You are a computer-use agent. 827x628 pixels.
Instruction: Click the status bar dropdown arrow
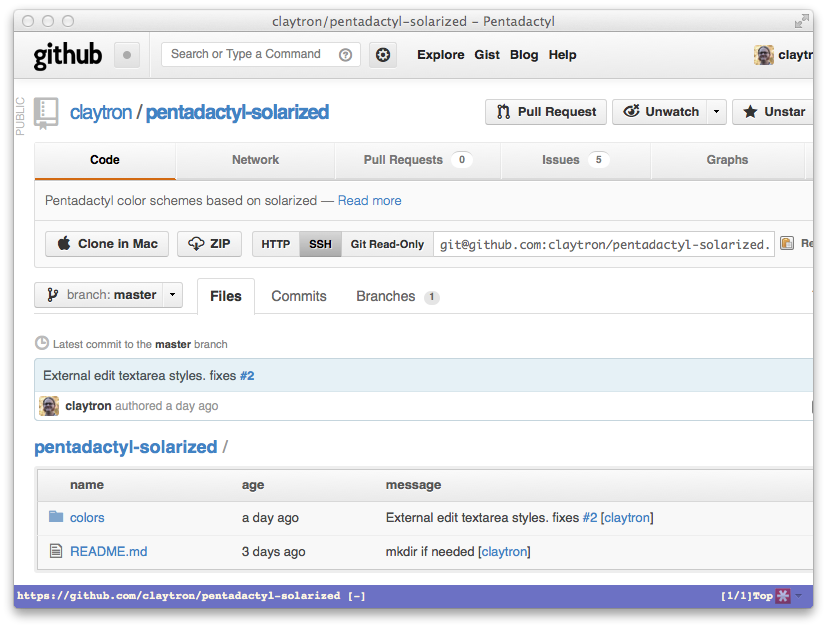click(x=799, y=596)
